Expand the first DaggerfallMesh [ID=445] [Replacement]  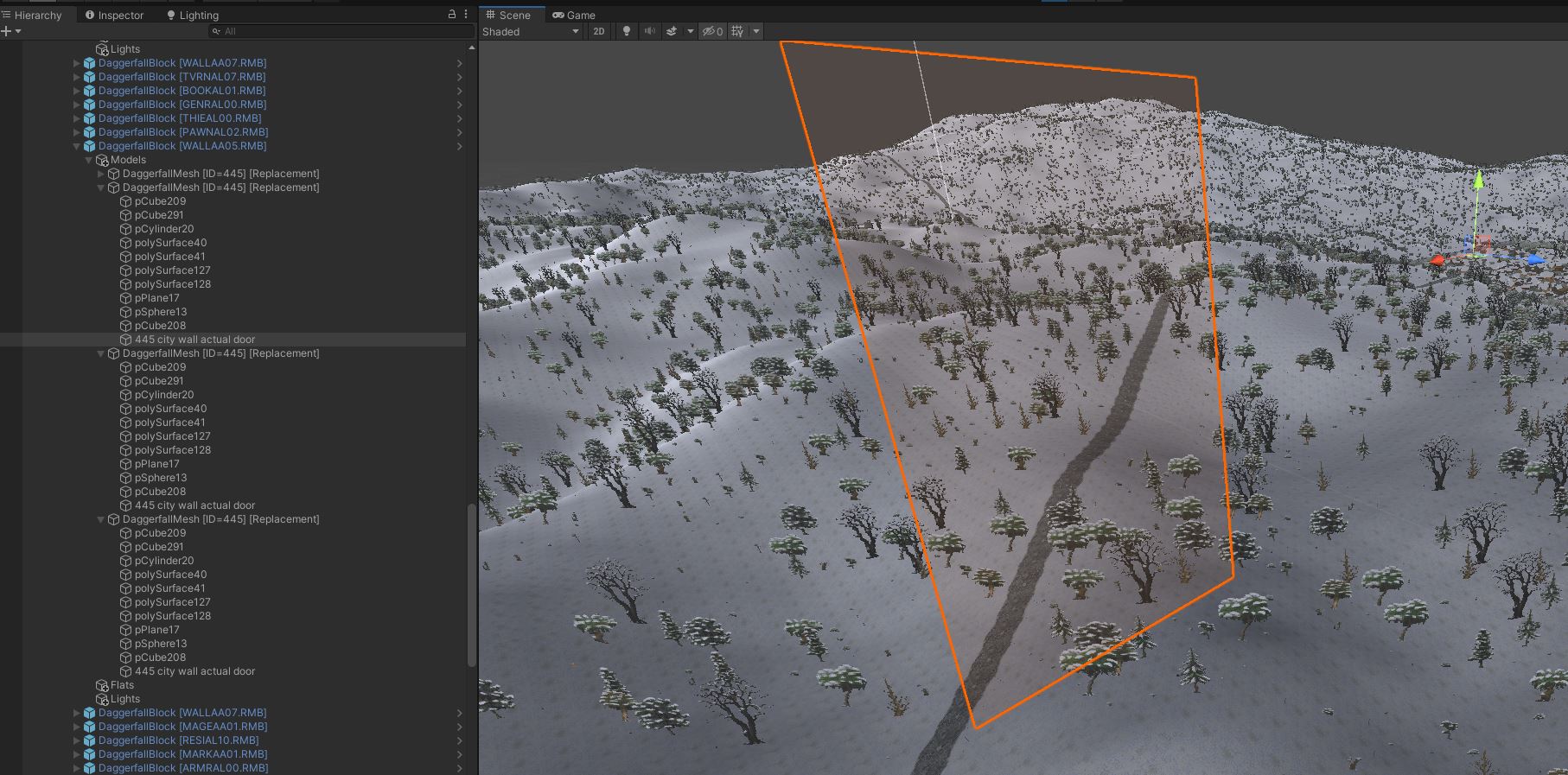(100, 174)
